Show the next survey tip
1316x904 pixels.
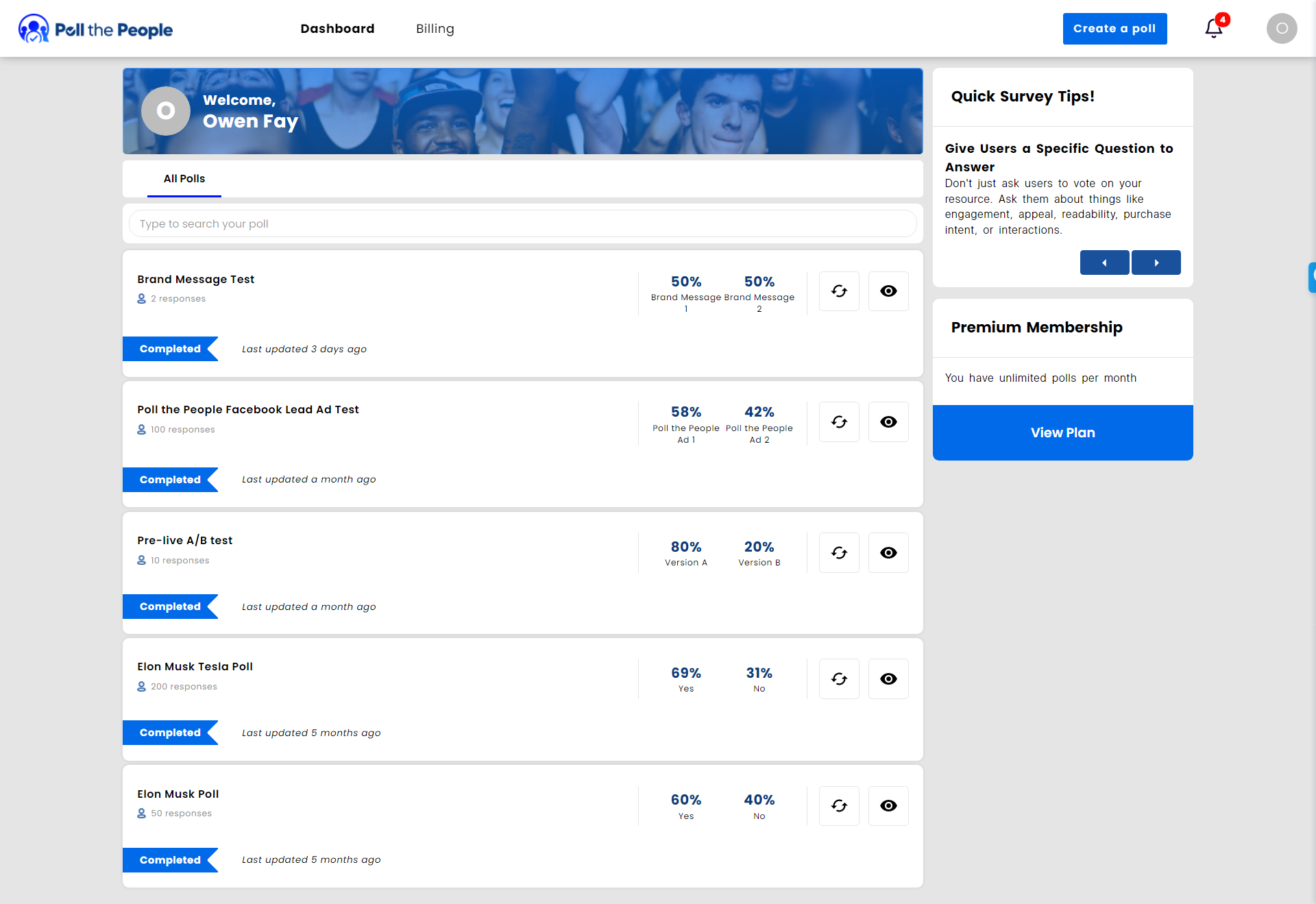[x=1156, y=262]
